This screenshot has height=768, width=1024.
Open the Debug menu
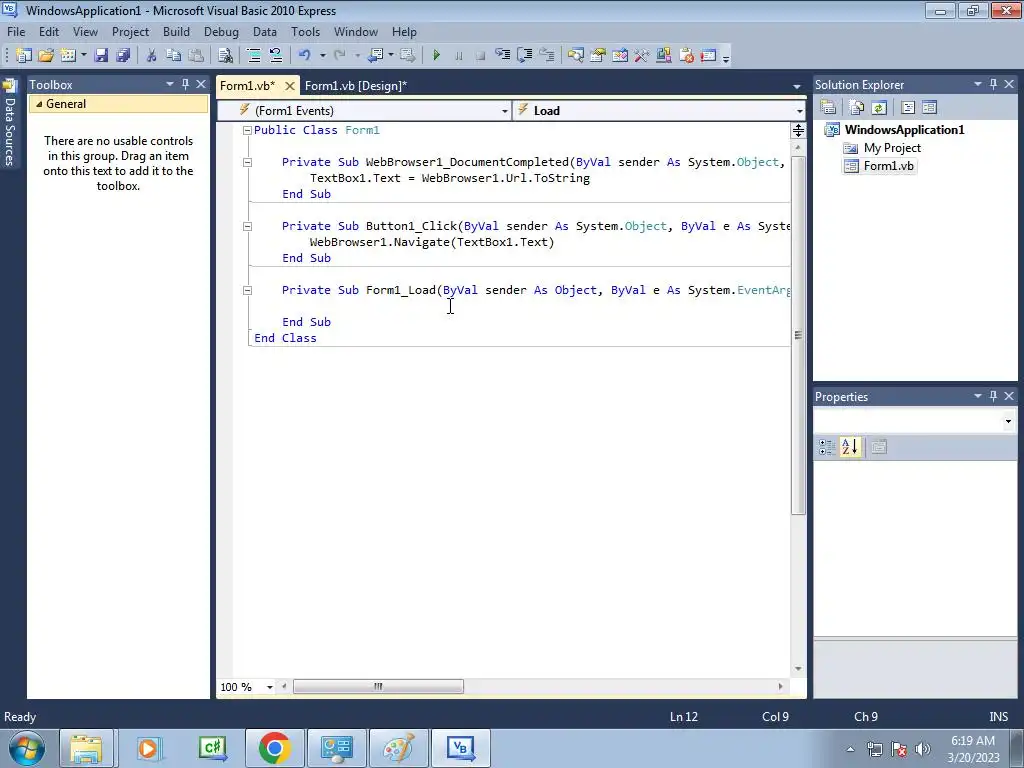(x=221, y=31)
